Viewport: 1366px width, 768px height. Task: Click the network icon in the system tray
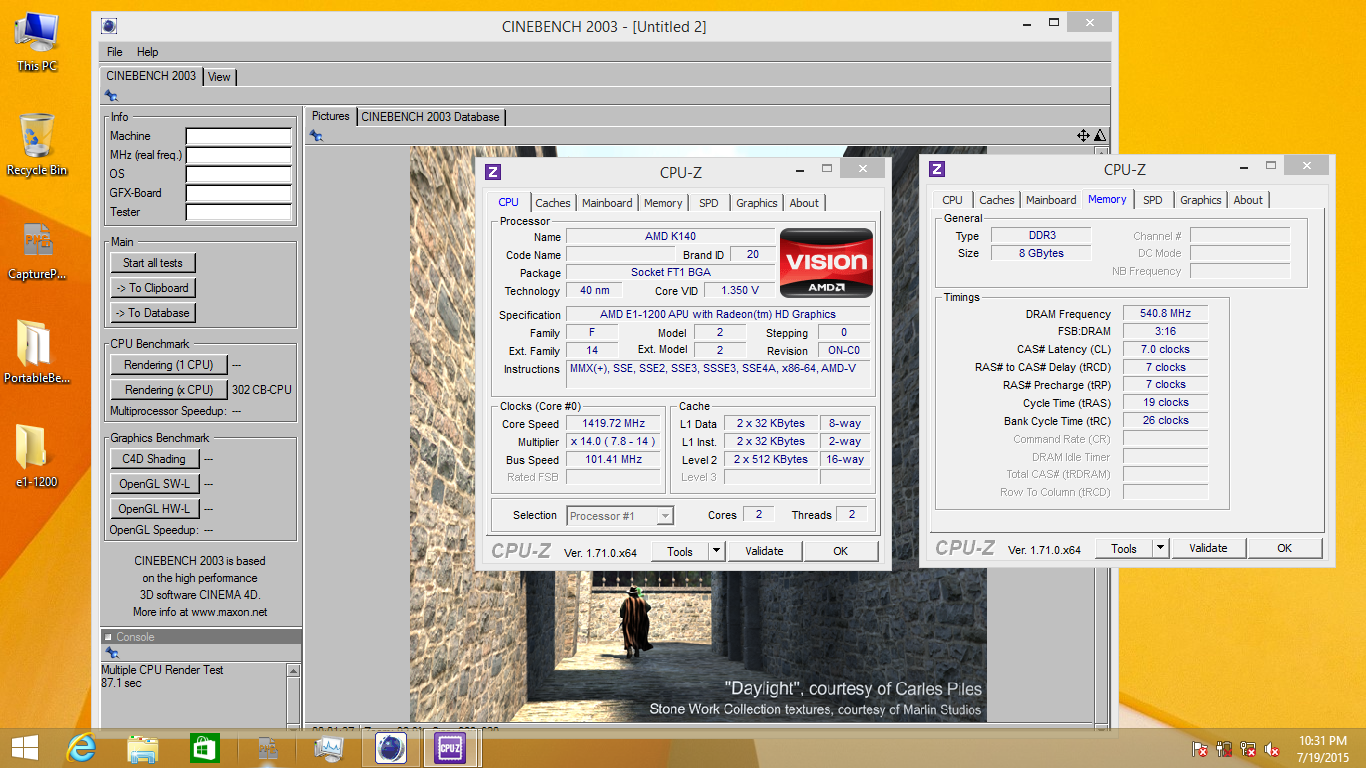click(x=1248, y=749)
